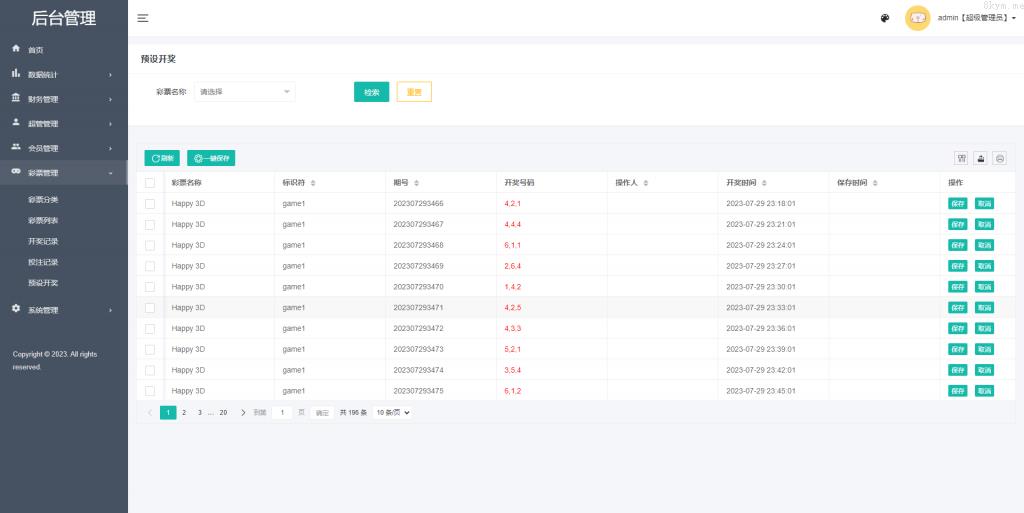Click the home icon for 首页
The image size is (1024, 513).
pyautogui.click(x=16, y=49)
